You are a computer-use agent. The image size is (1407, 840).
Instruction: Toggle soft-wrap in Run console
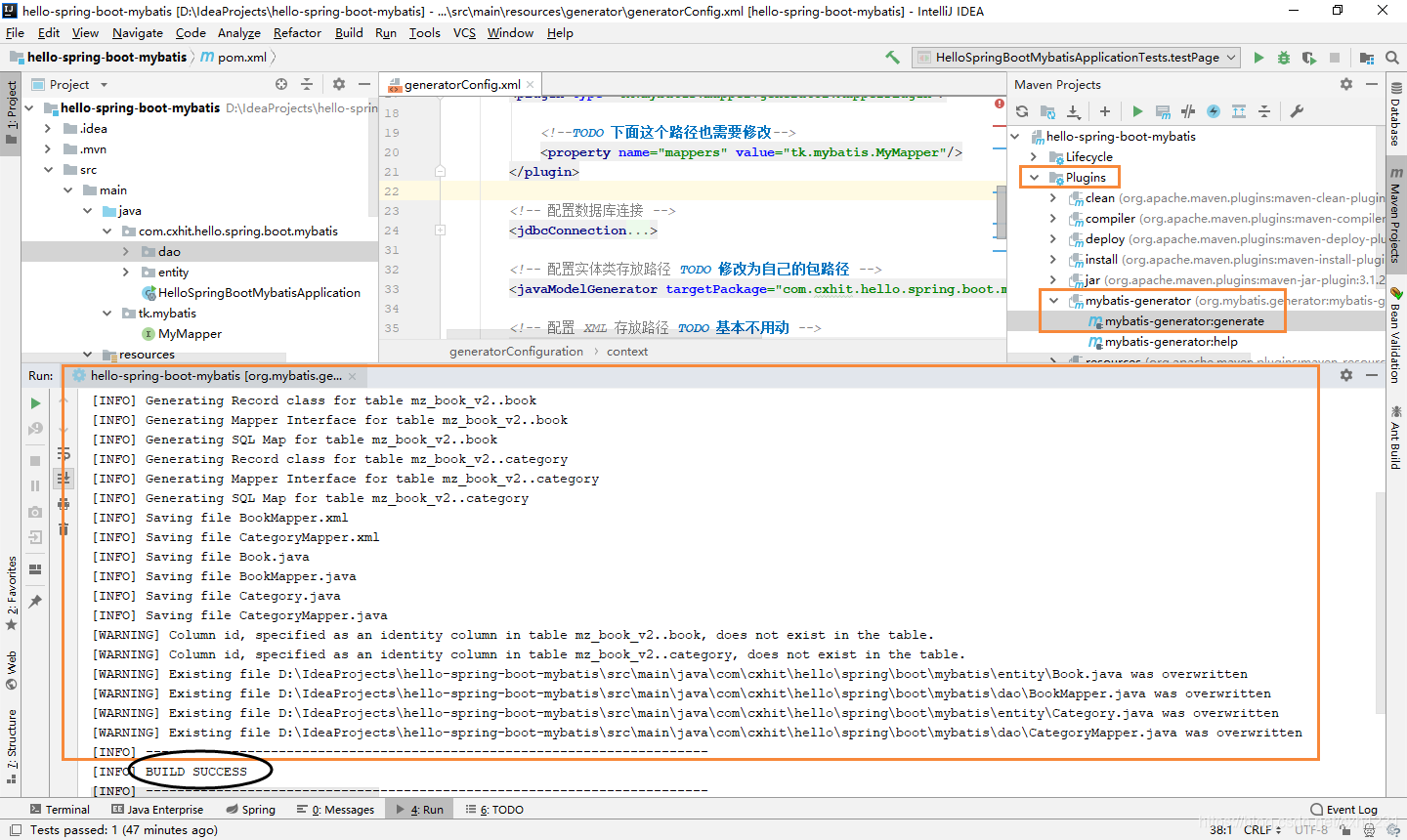tap(64, 453)
